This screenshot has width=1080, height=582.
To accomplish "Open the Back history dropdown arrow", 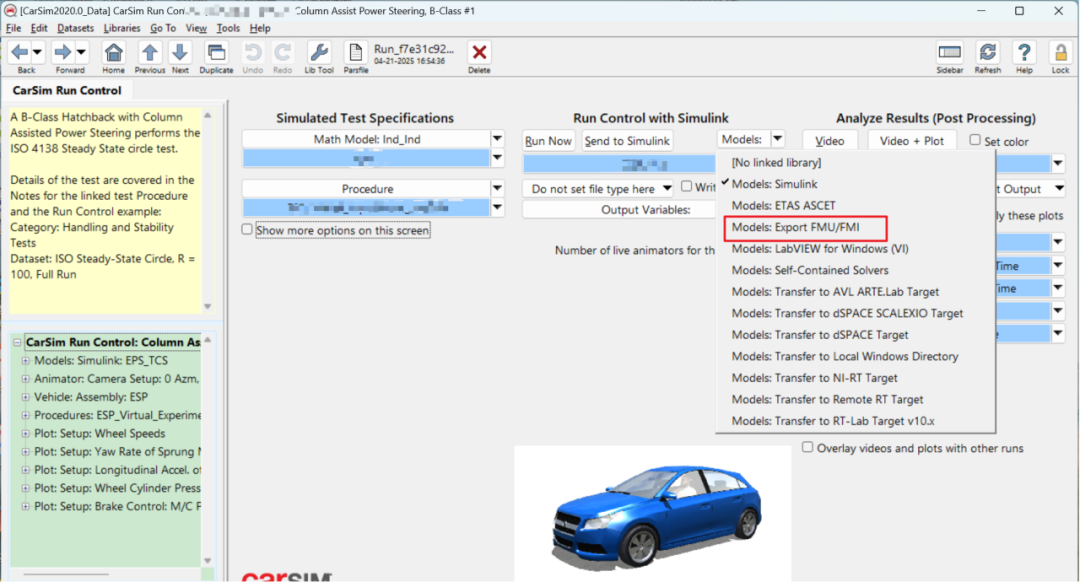I will point(37,52).
